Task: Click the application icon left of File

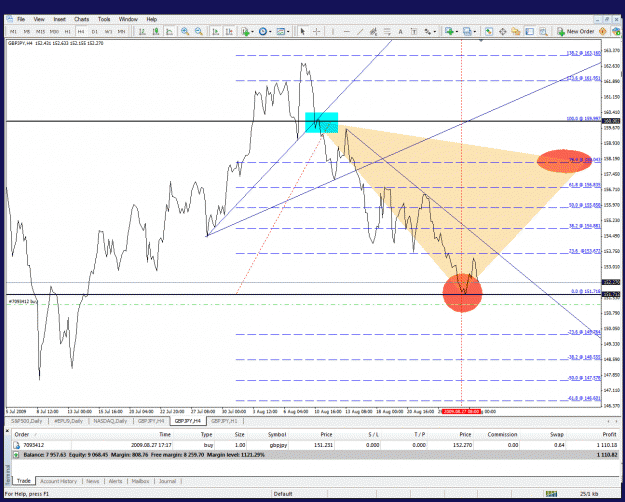Action: [x=10, y=19]
